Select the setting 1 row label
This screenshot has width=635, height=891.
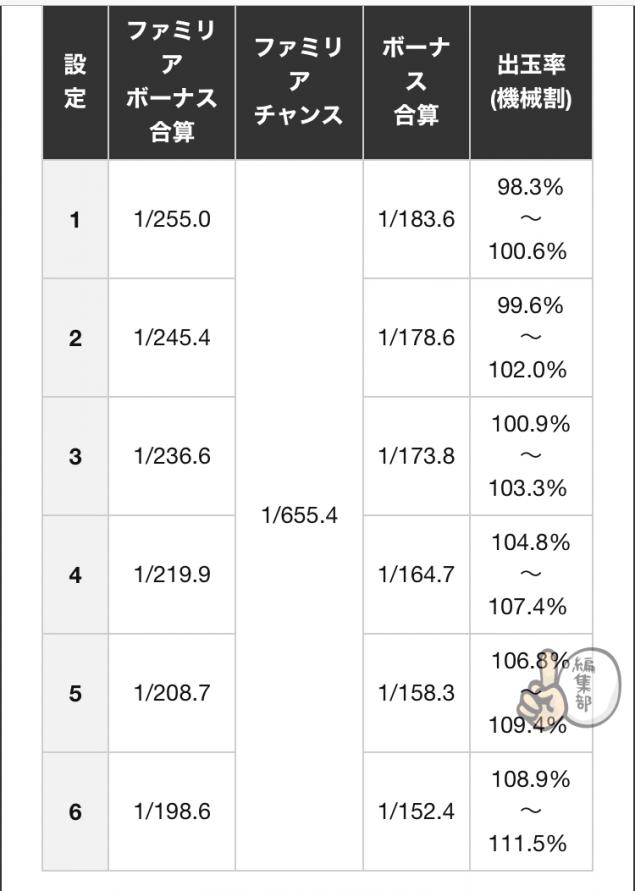coord(75,220)
